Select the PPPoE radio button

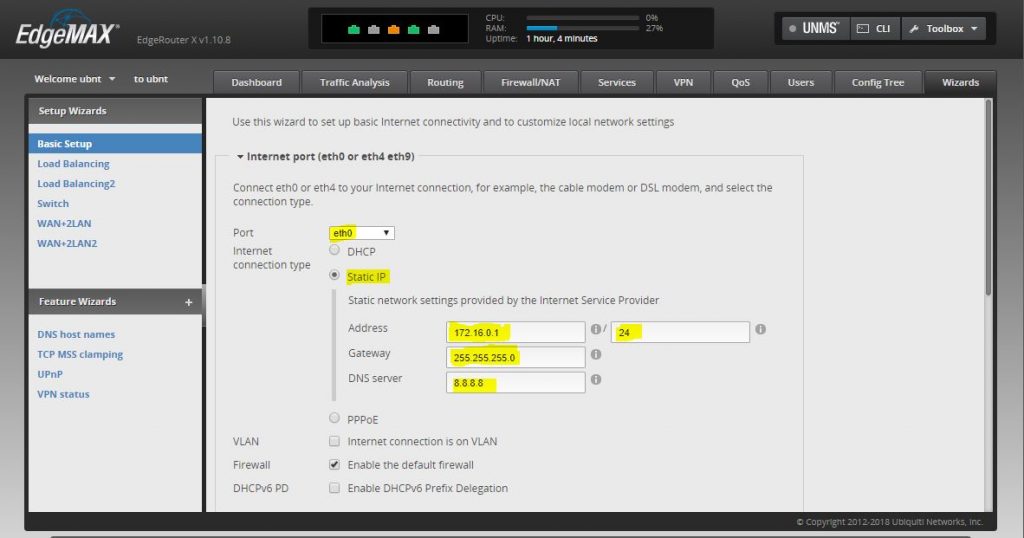click(334, 417)
